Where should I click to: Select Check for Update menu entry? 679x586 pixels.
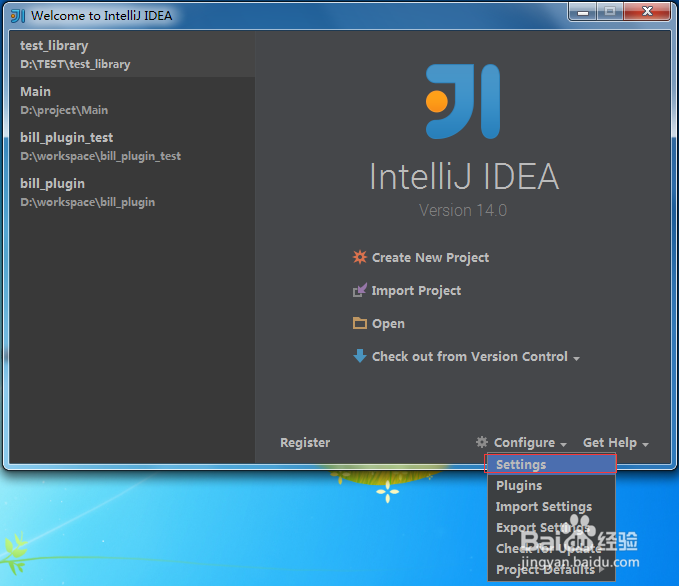point(551,548)
